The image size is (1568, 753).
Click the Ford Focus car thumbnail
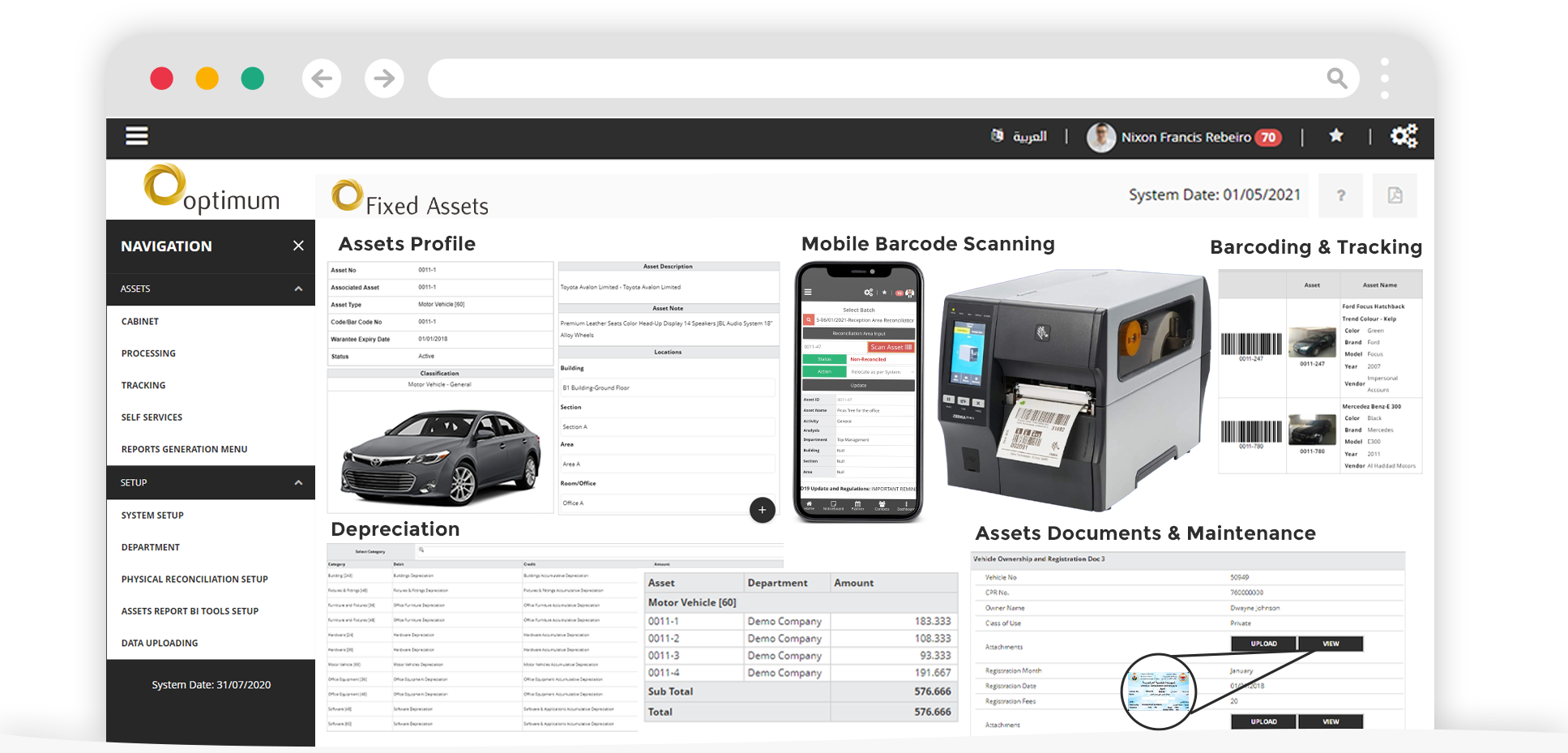(x=1312, y=343)
